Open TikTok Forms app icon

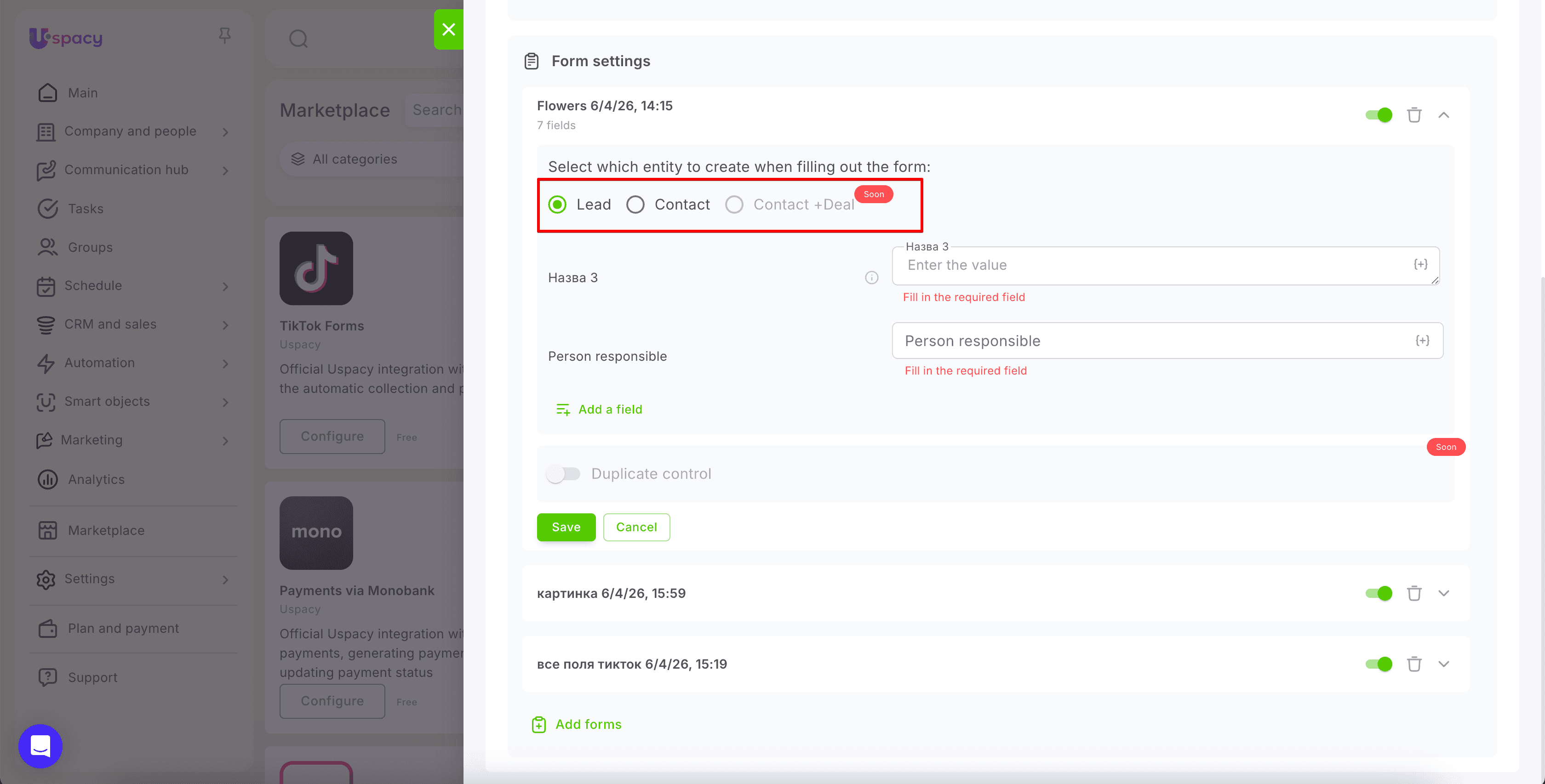coord(316,268)
